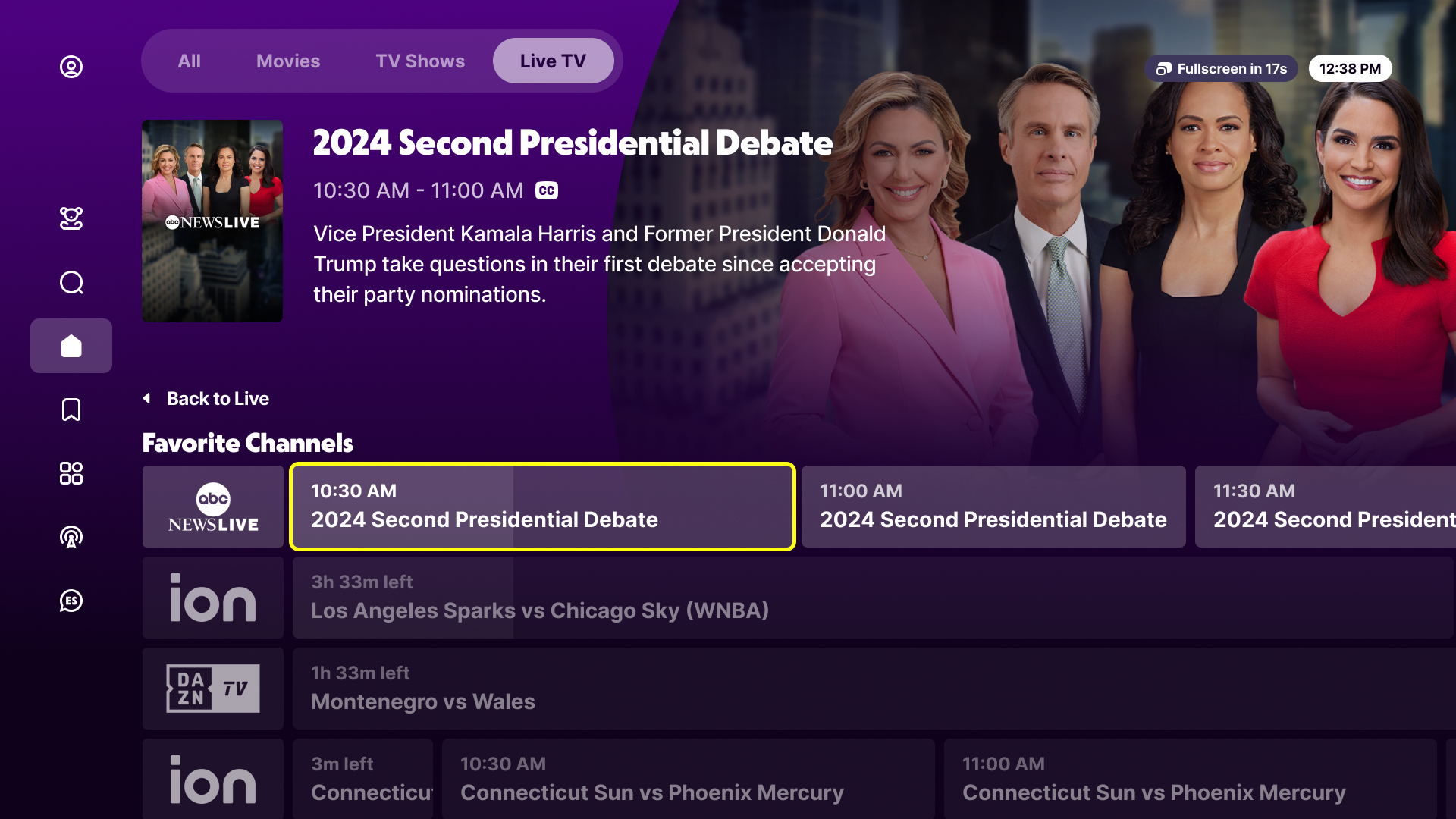Click the ABC News Live poster thumbnail
This screenshot has height=819, width=1456.
click(x=212, y=221)
